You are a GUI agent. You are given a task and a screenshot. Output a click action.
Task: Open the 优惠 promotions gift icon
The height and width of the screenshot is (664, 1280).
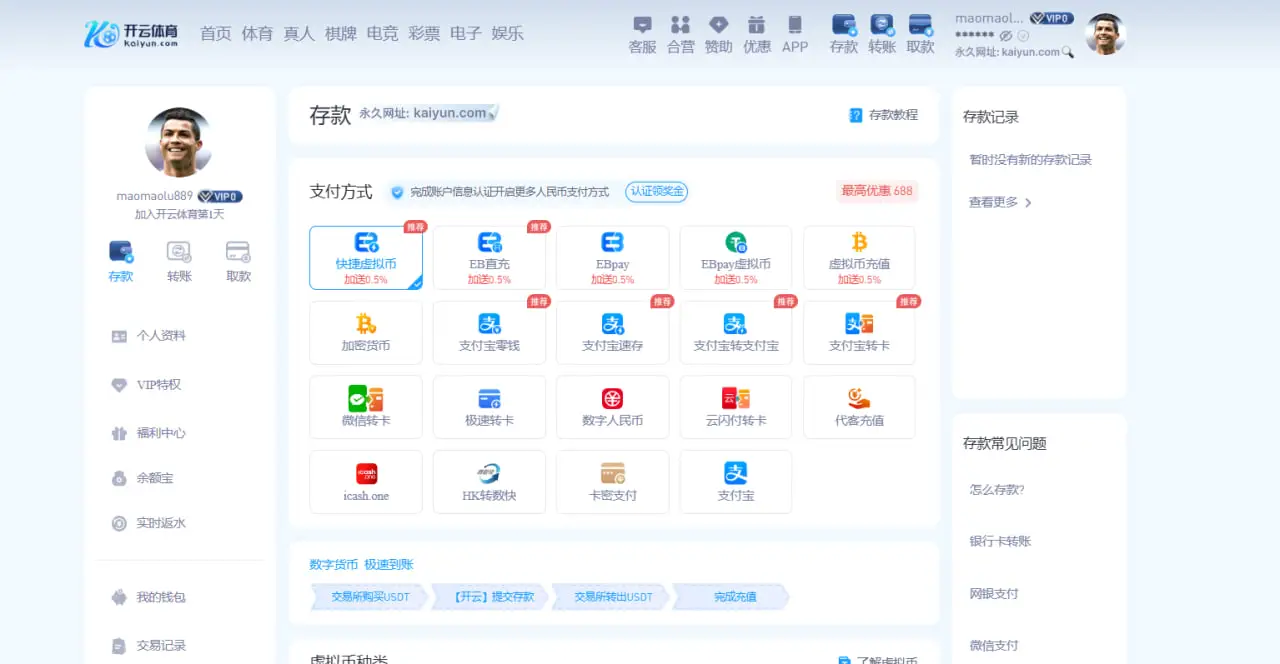tap(757, 34)
